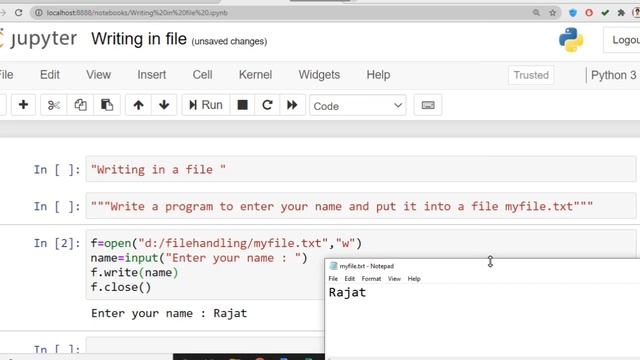Click the Notepad window icon
Image resolution: width=640 pixels, height=360 pixels.
[333, 266]
